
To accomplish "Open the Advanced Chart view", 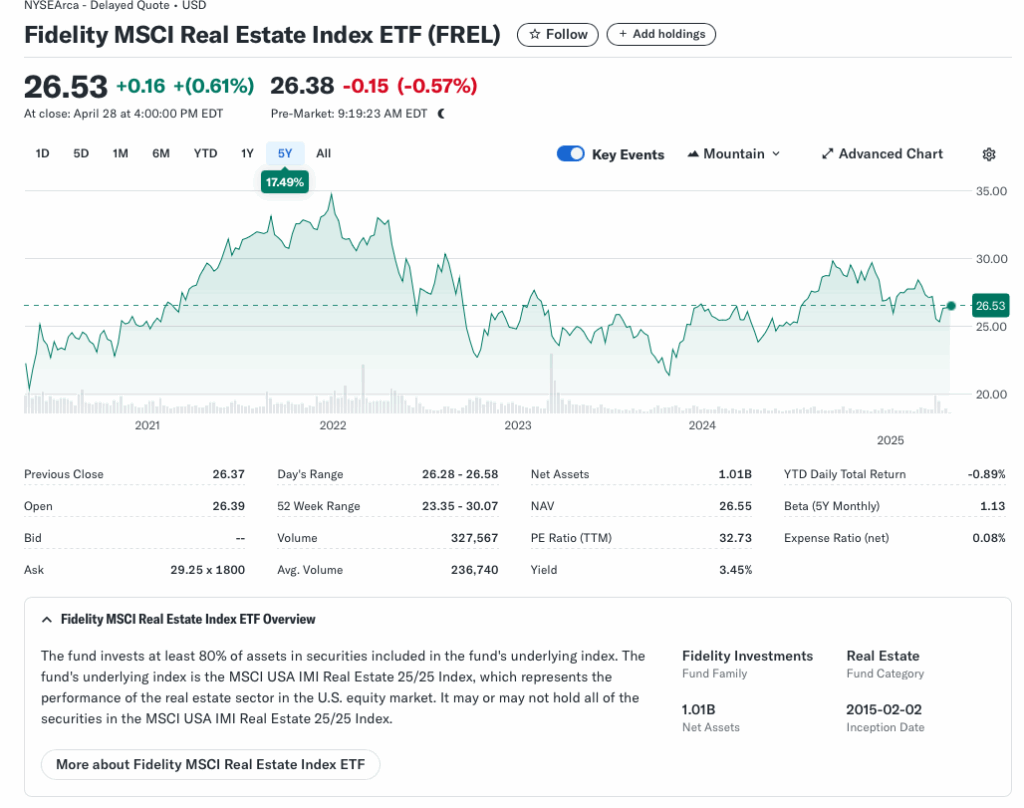I will [882, 154].
